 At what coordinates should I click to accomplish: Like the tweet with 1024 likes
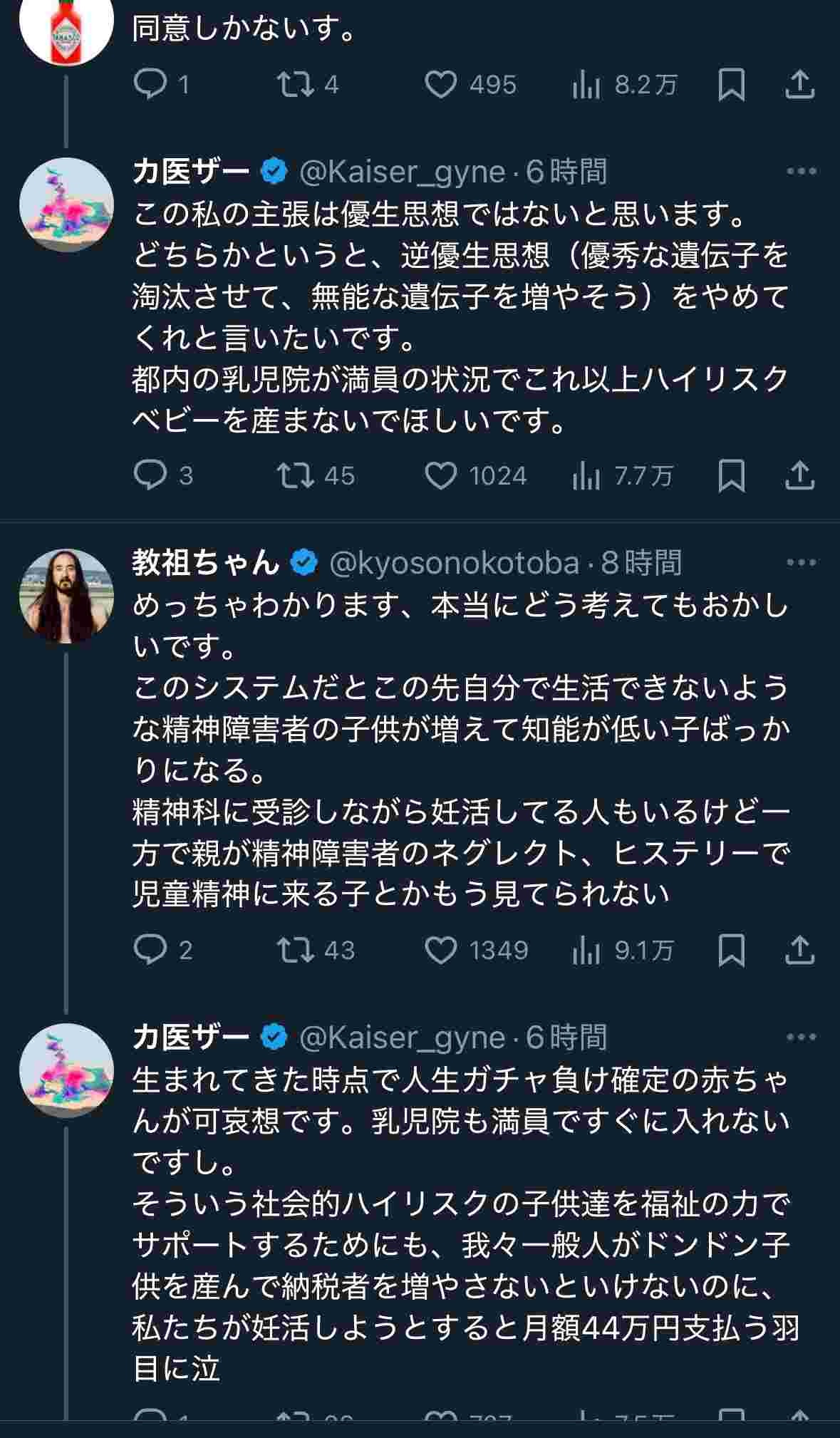point(441,475)
